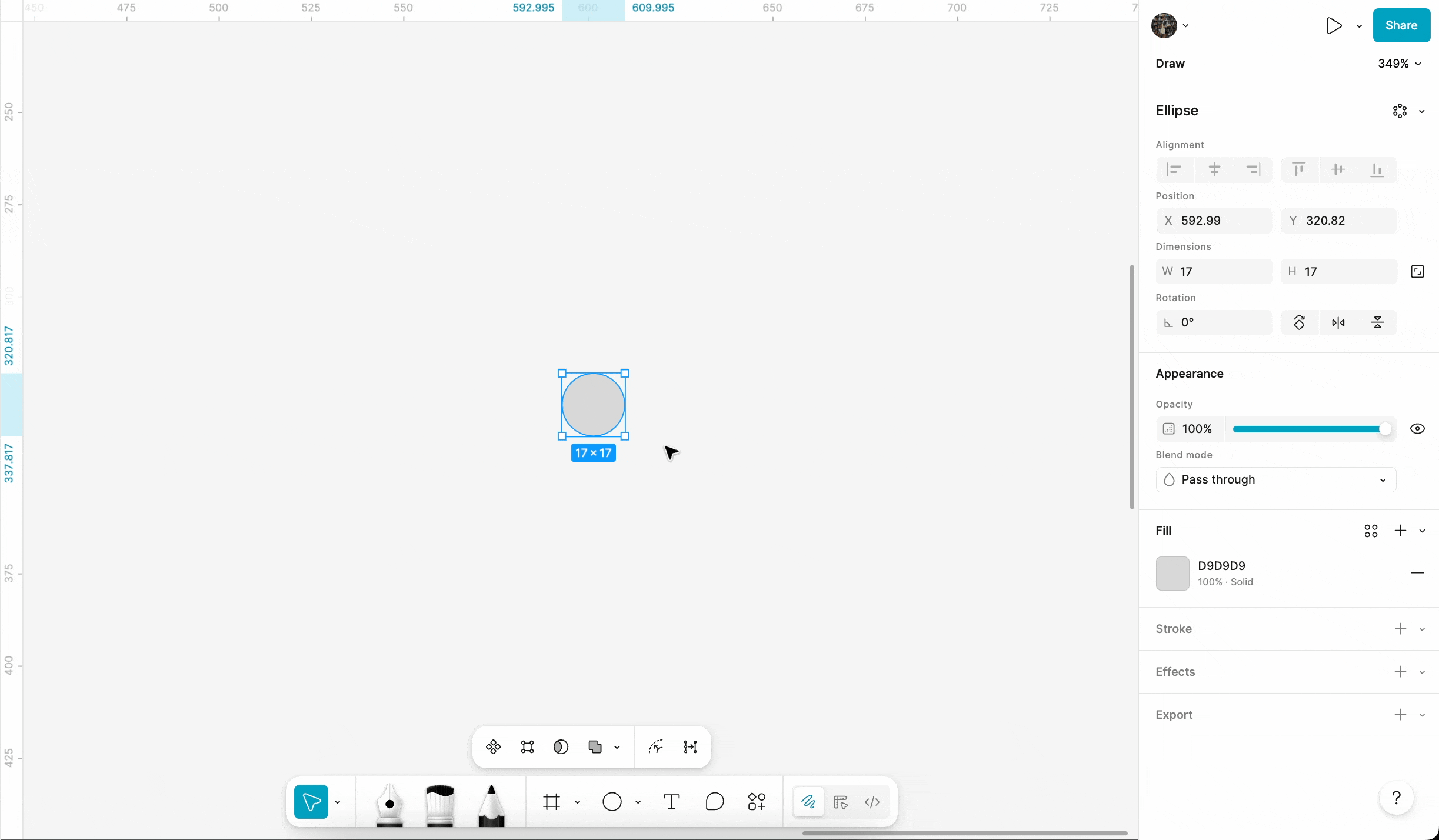This screenshot has width=1439, height=840.
Task: Add a new Stroke
Action: pos(1400,629)
